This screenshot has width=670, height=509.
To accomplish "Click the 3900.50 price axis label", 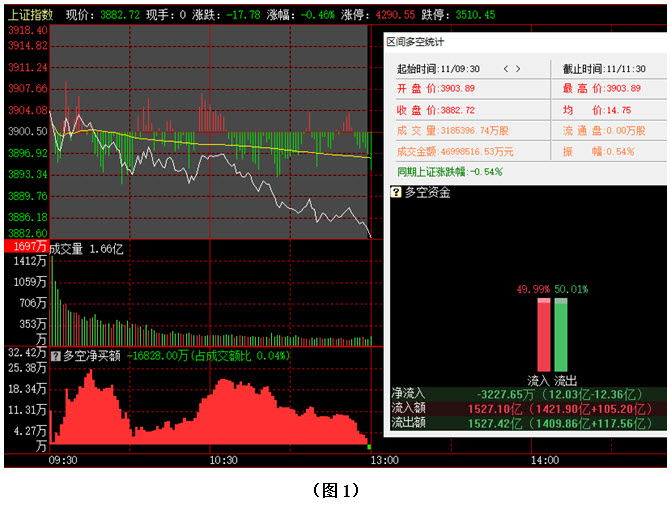I will (27, 131).
